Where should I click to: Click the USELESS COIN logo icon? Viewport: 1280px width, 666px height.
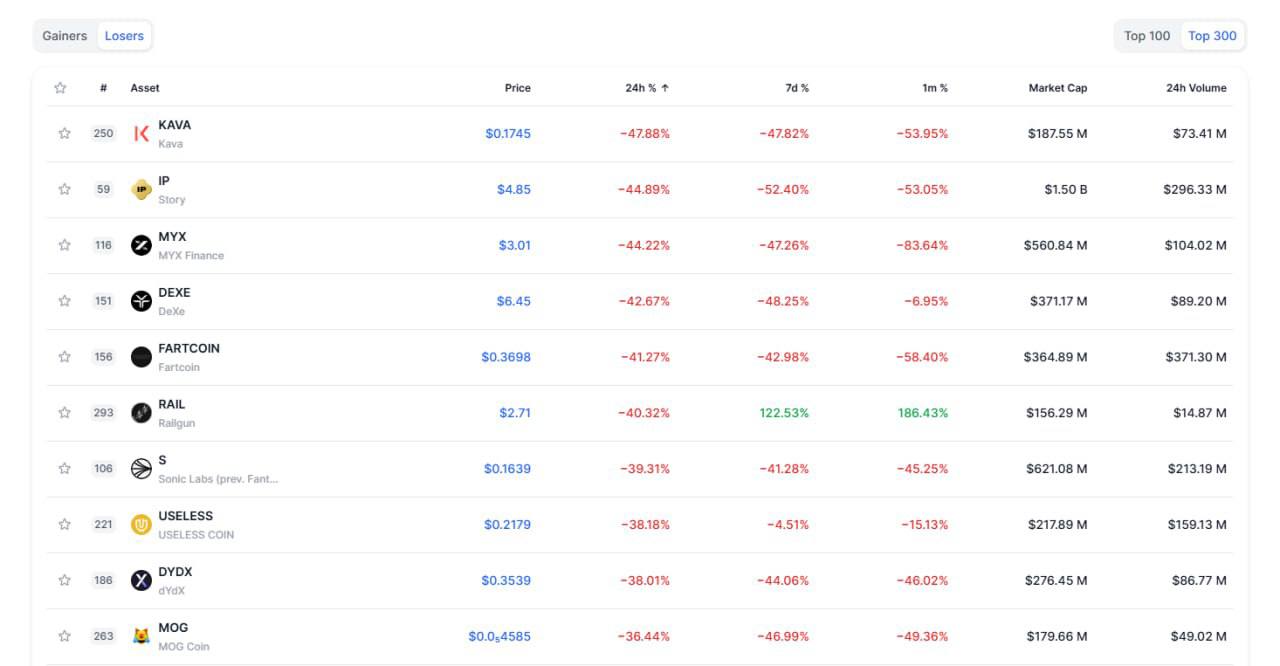(141, 524)
